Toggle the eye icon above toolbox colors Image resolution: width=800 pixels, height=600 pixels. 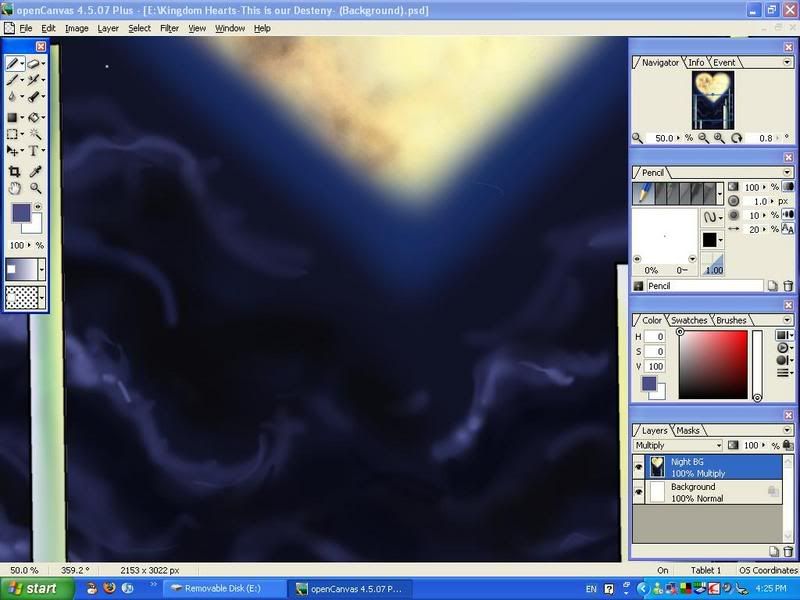click(37, 207)
